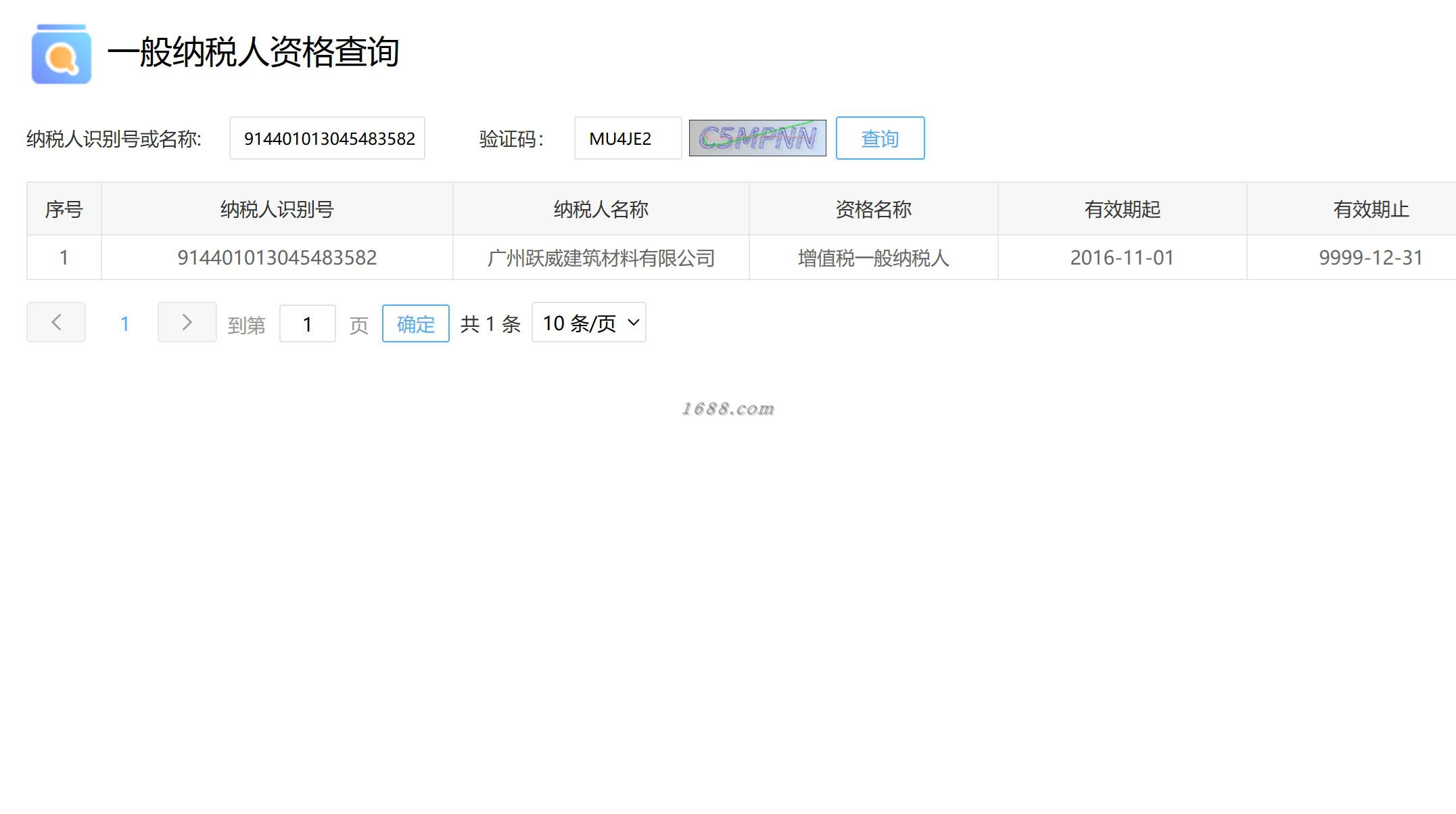The height and width of the screenshot is (814, 1456).
Task: Focus the taxpayer ID or name input
Action: coord(327,138)
